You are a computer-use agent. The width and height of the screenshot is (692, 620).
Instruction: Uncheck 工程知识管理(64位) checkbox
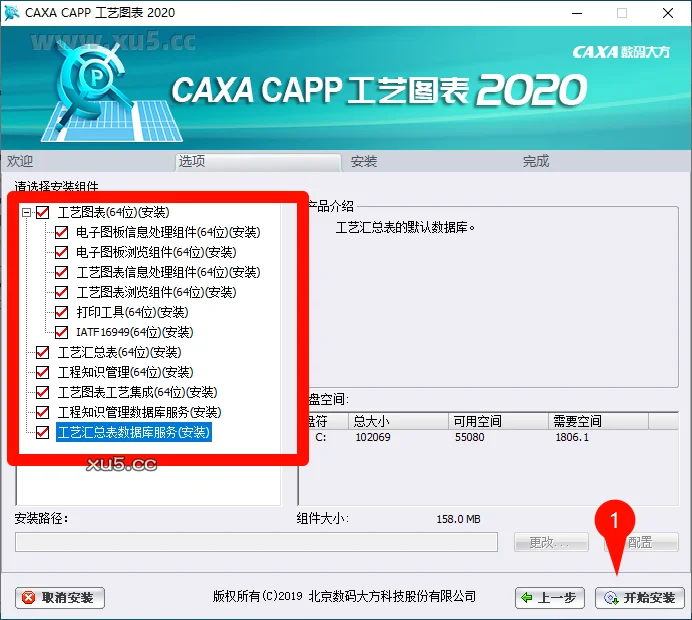pyautogui.click(x=42, y=372)
